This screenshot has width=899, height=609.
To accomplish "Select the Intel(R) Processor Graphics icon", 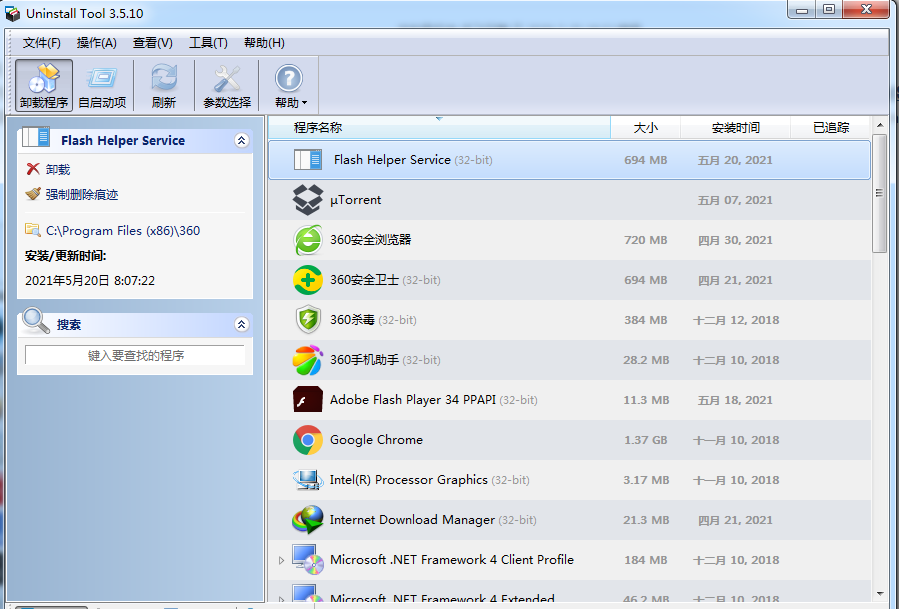I will 308,479.
